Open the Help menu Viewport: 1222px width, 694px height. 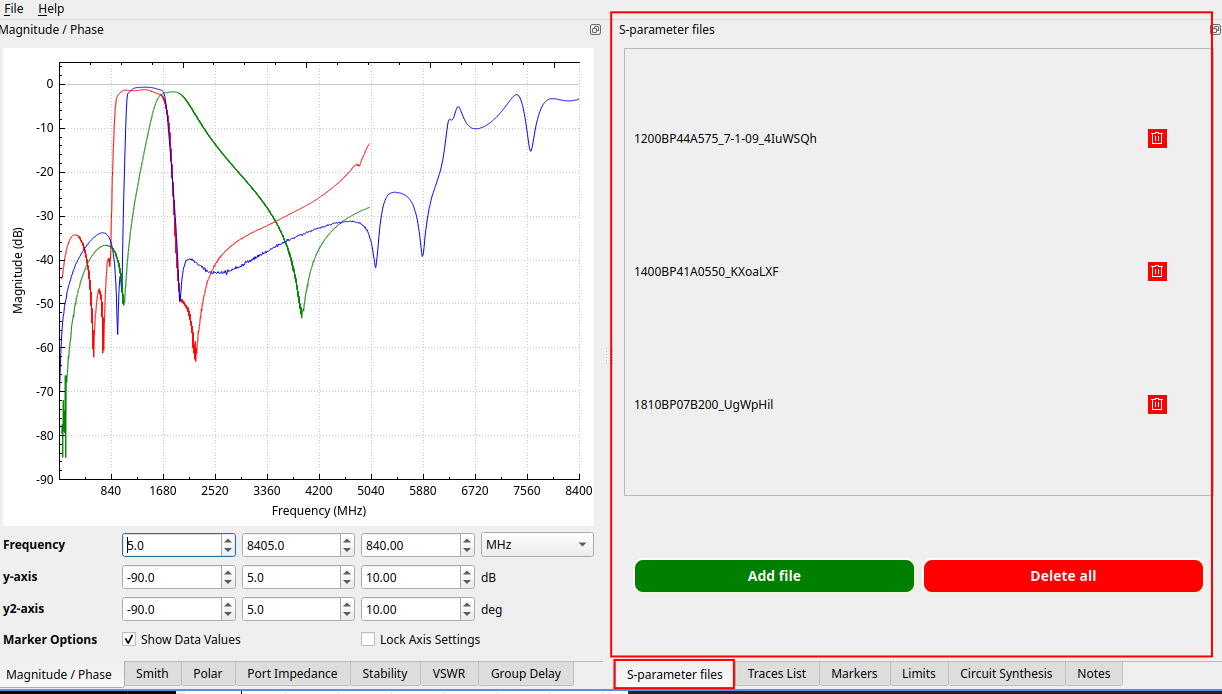(51, 9)
